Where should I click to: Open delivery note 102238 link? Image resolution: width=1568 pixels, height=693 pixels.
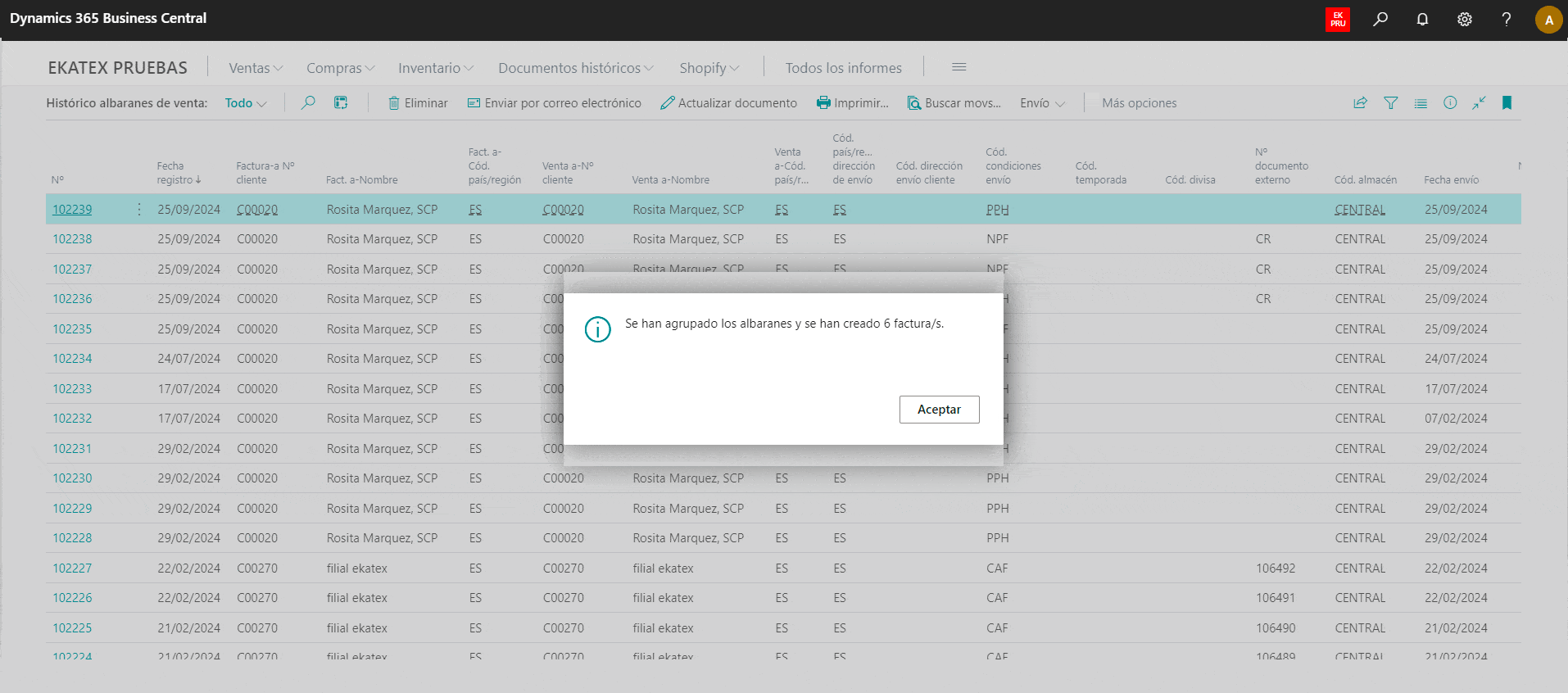[x=72, y=239]
